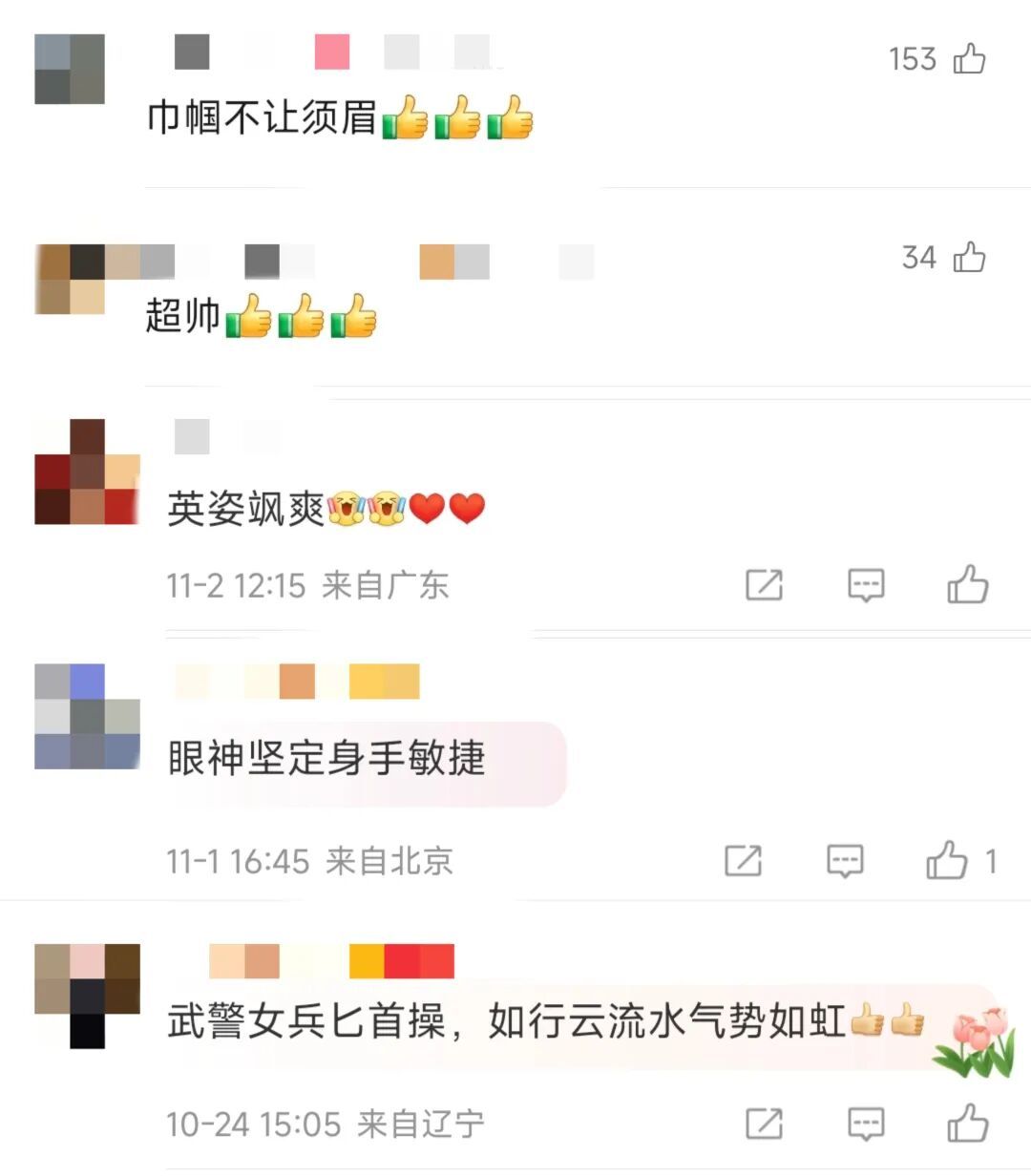Reply to the 眼神坚定身手敏捷 comment

845,860
